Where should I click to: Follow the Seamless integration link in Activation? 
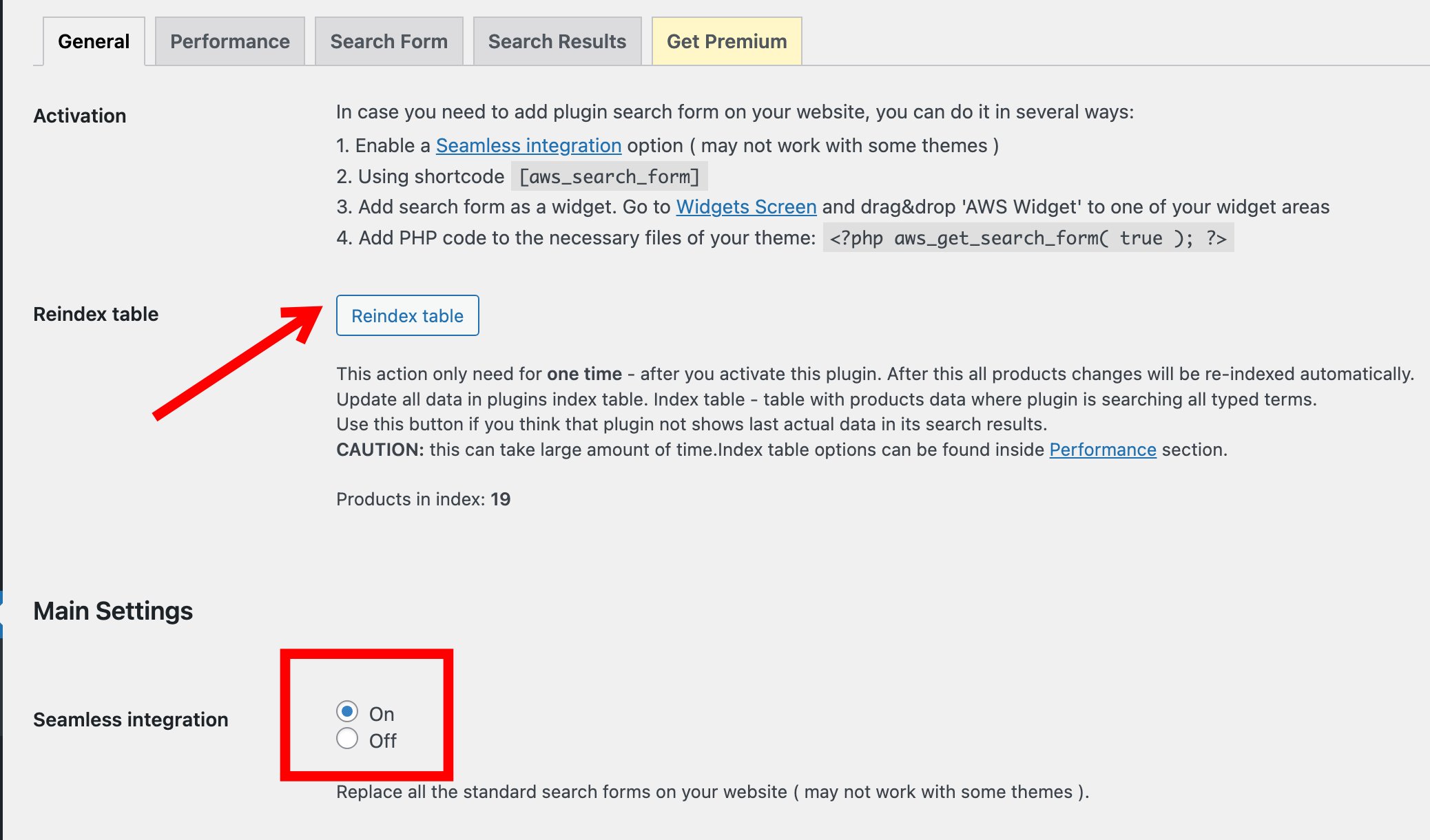[x=528, y=146]
